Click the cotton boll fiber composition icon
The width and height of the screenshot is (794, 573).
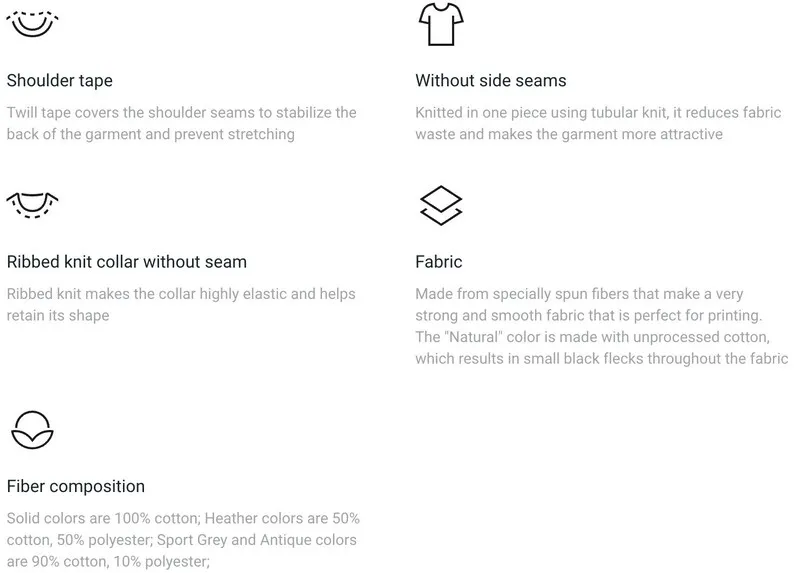(x=32, y=430)
